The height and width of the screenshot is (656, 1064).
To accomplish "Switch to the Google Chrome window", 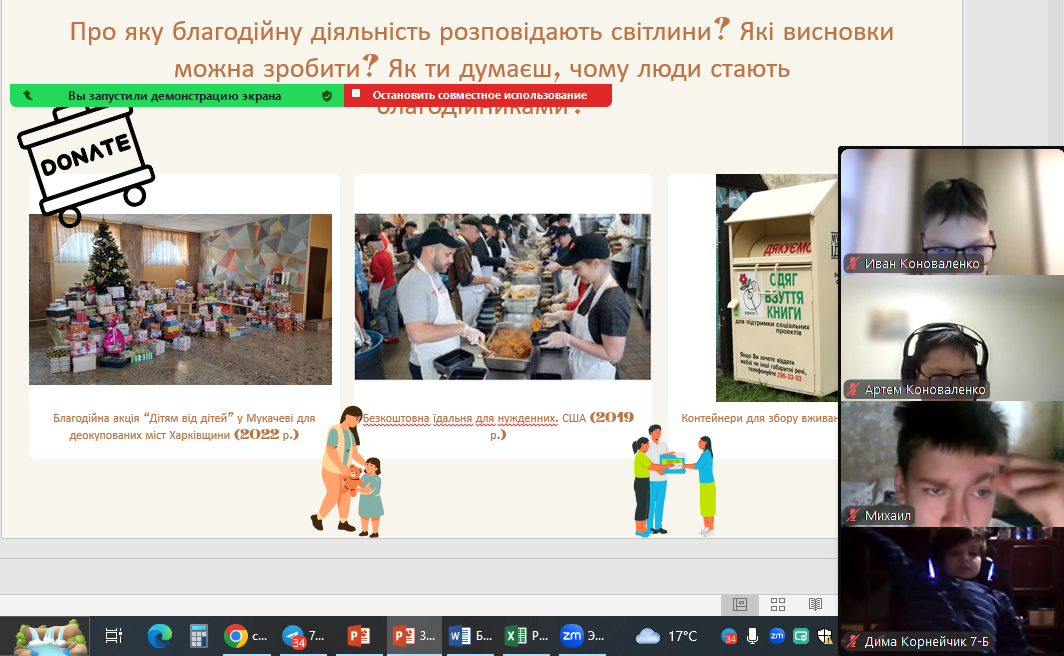I will click(x=245, y=636).
